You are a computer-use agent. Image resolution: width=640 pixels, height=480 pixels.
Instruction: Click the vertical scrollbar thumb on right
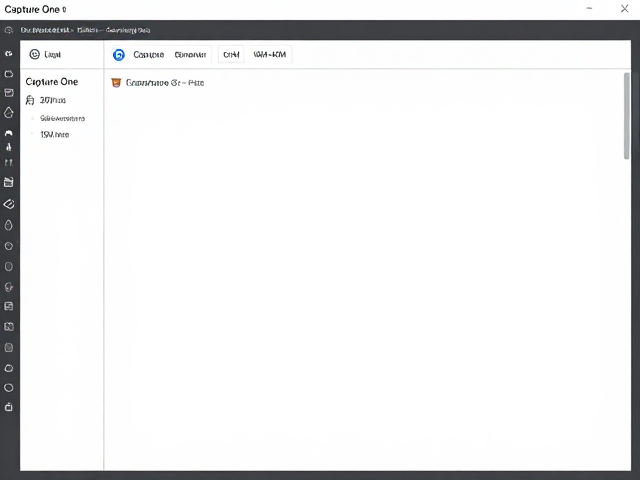click(627, 116)
